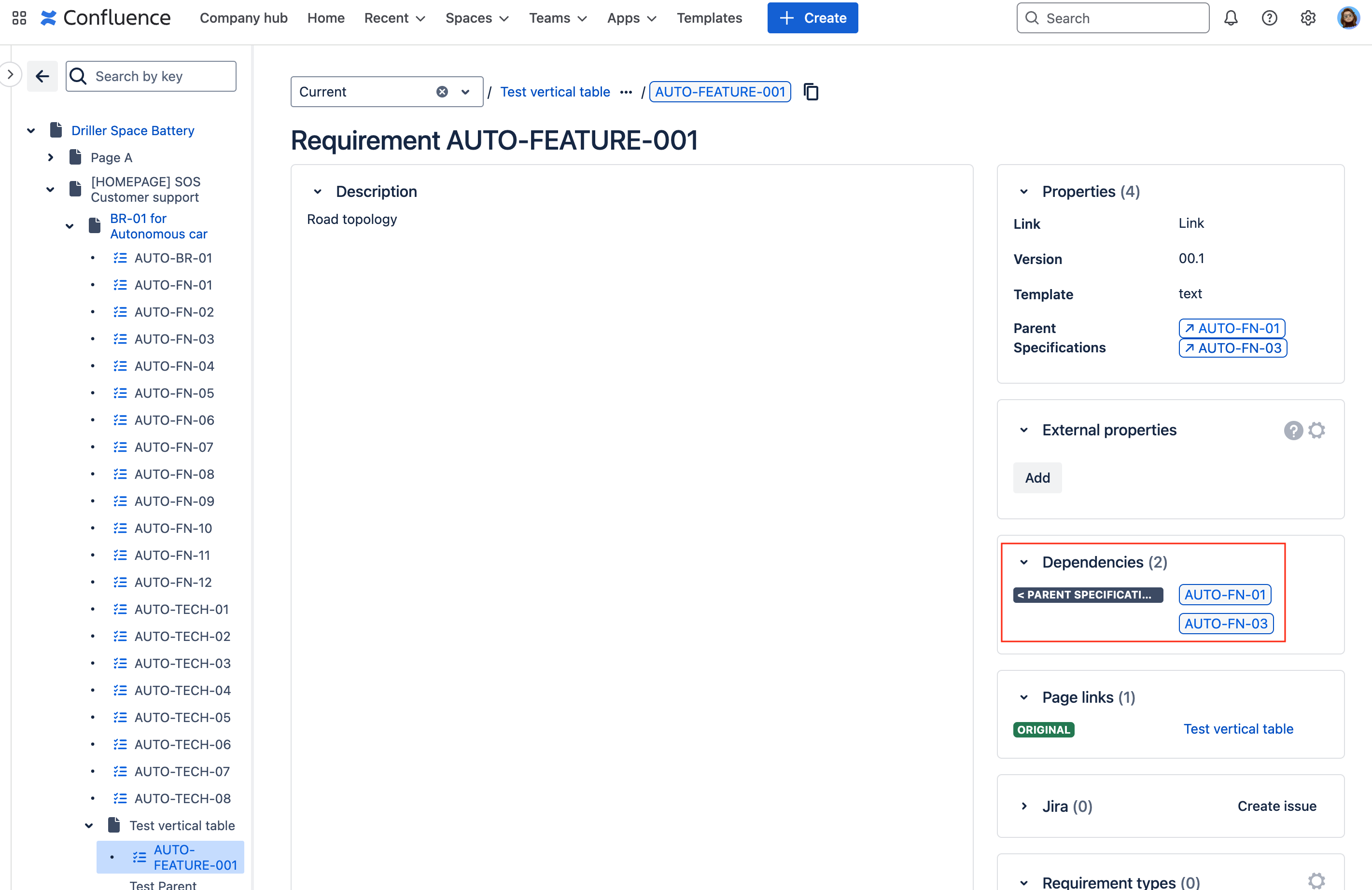Expand the Jira section
Image resolution: width=1372 pixels, height=890 pixels.
coord(1024,806)
